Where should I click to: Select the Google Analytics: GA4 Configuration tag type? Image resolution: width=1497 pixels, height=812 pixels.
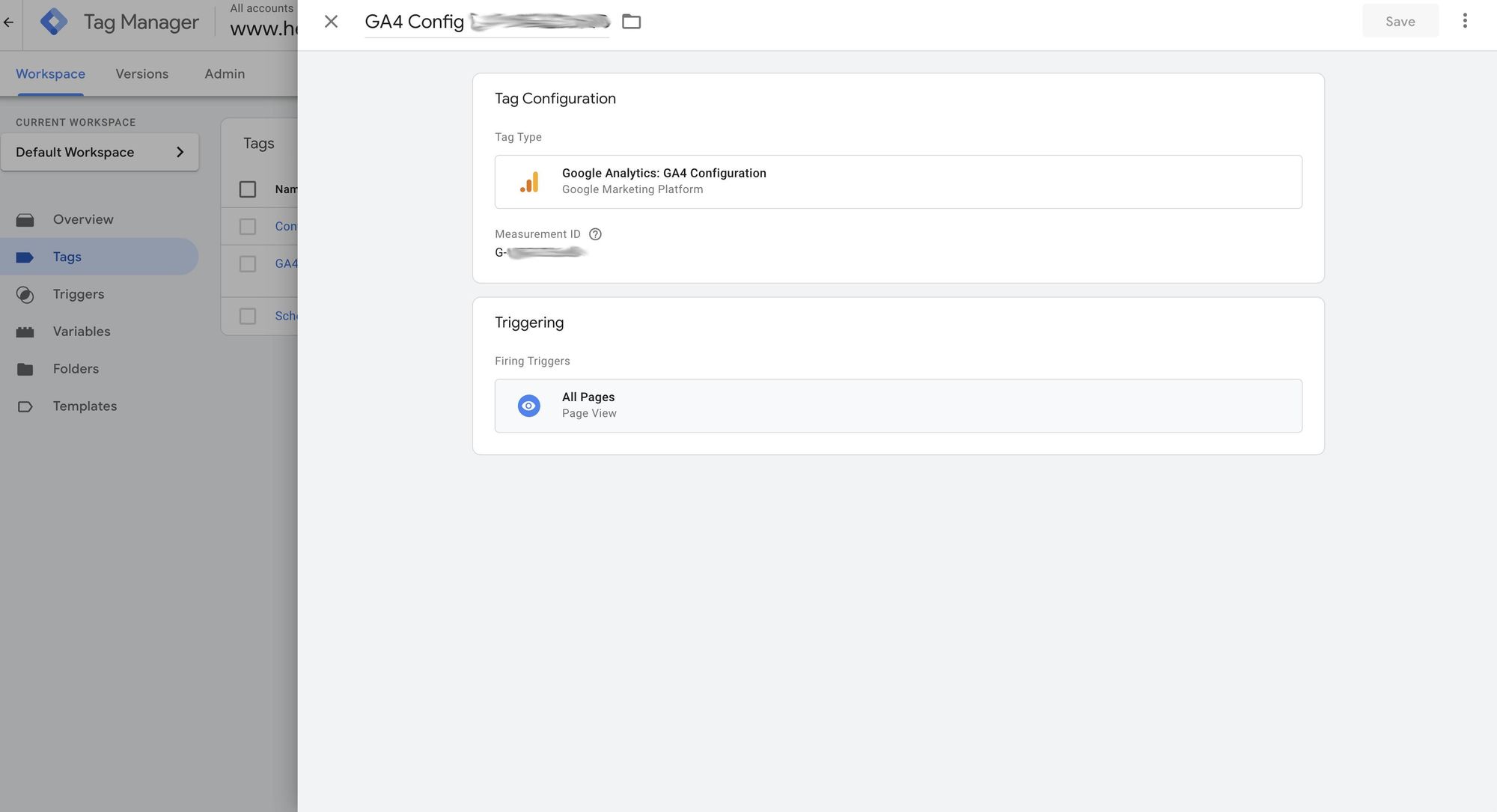click(898, 182)
